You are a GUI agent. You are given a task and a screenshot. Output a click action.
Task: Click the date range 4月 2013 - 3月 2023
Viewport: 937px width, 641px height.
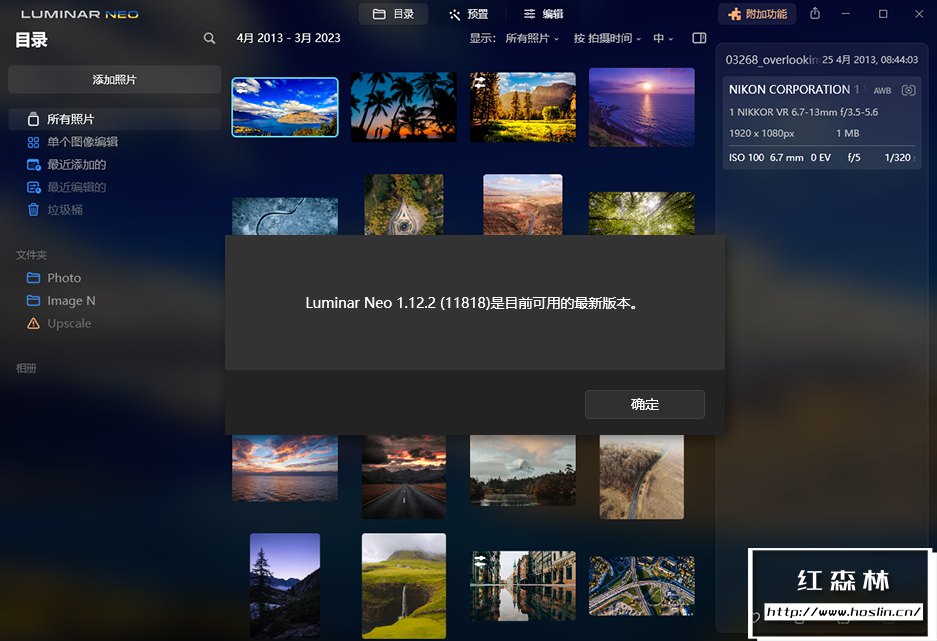click(289, 38)
